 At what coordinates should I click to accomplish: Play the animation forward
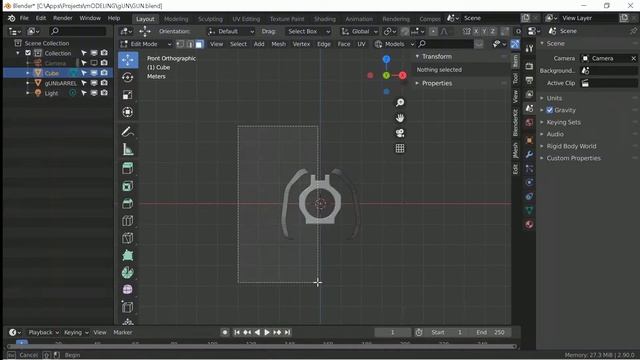(x=267, y=333)
